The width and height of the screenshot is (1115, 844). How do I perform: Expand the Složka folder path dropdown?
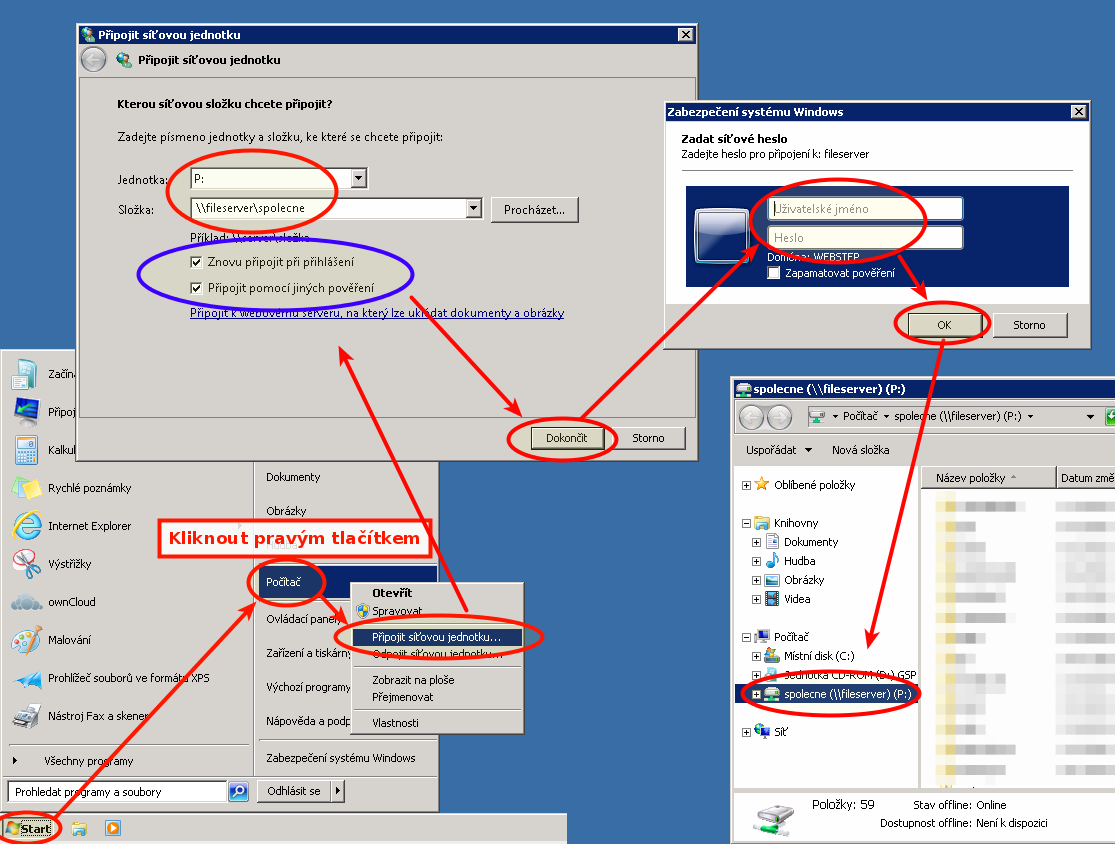474,208
